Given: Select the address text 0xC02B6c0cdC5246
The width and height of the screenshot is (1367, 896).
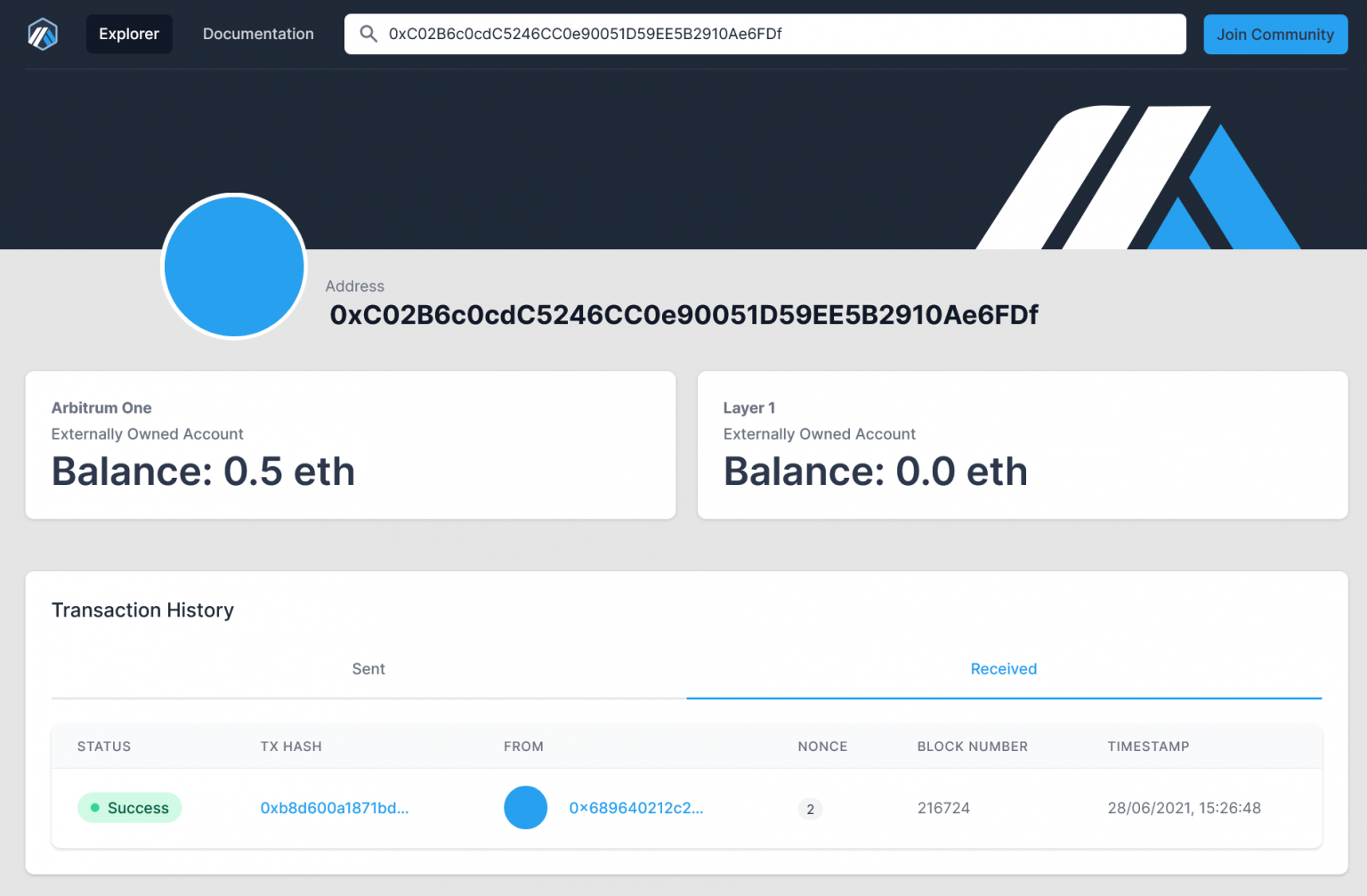Looking at the screenshot, I should click(683, 315).
